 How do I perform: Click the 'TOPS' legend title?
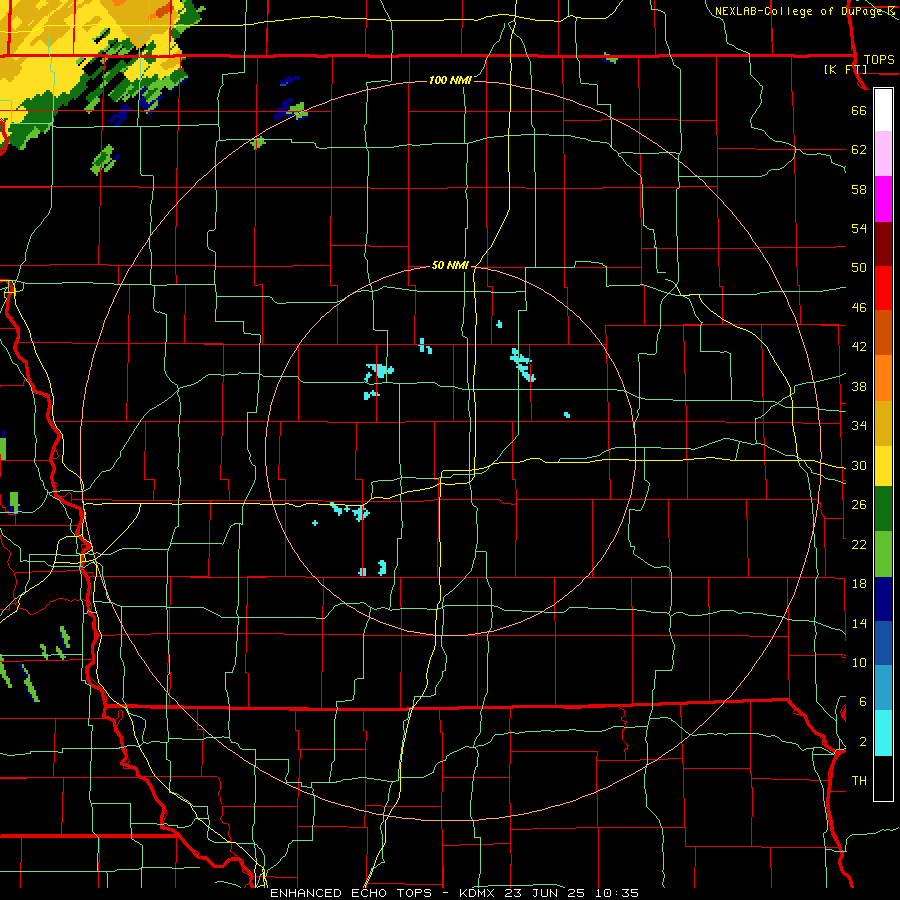(x=879, y=59)
